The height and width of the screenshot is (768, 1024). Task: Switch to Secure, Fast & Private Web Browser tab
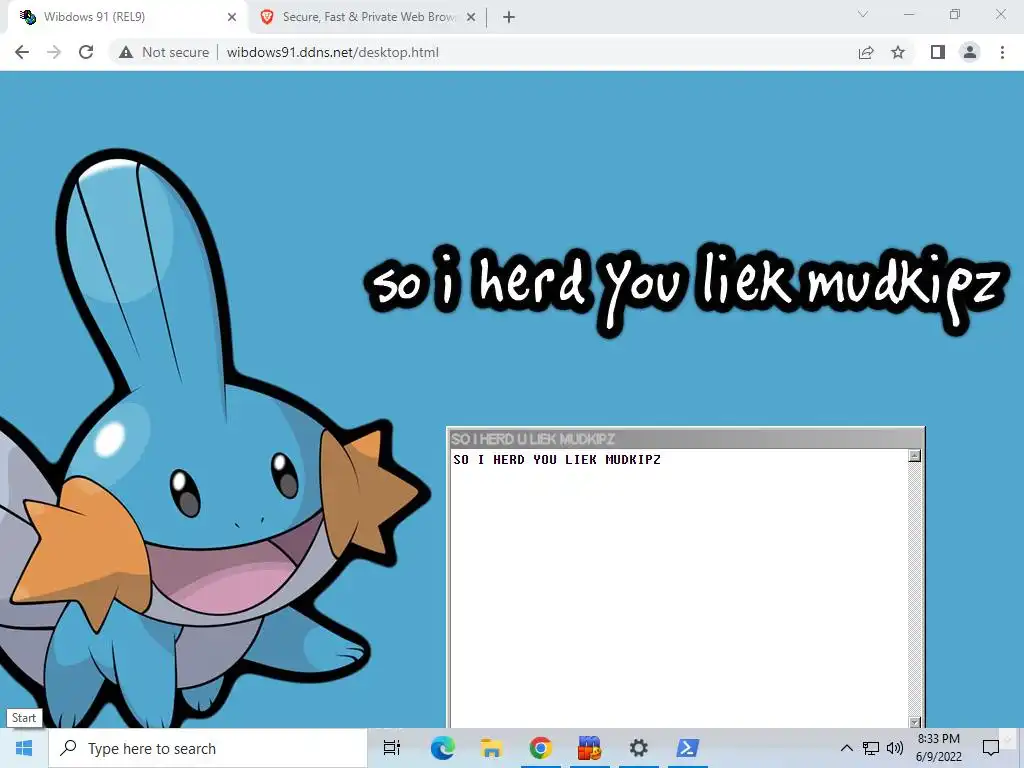click(369, 17)
